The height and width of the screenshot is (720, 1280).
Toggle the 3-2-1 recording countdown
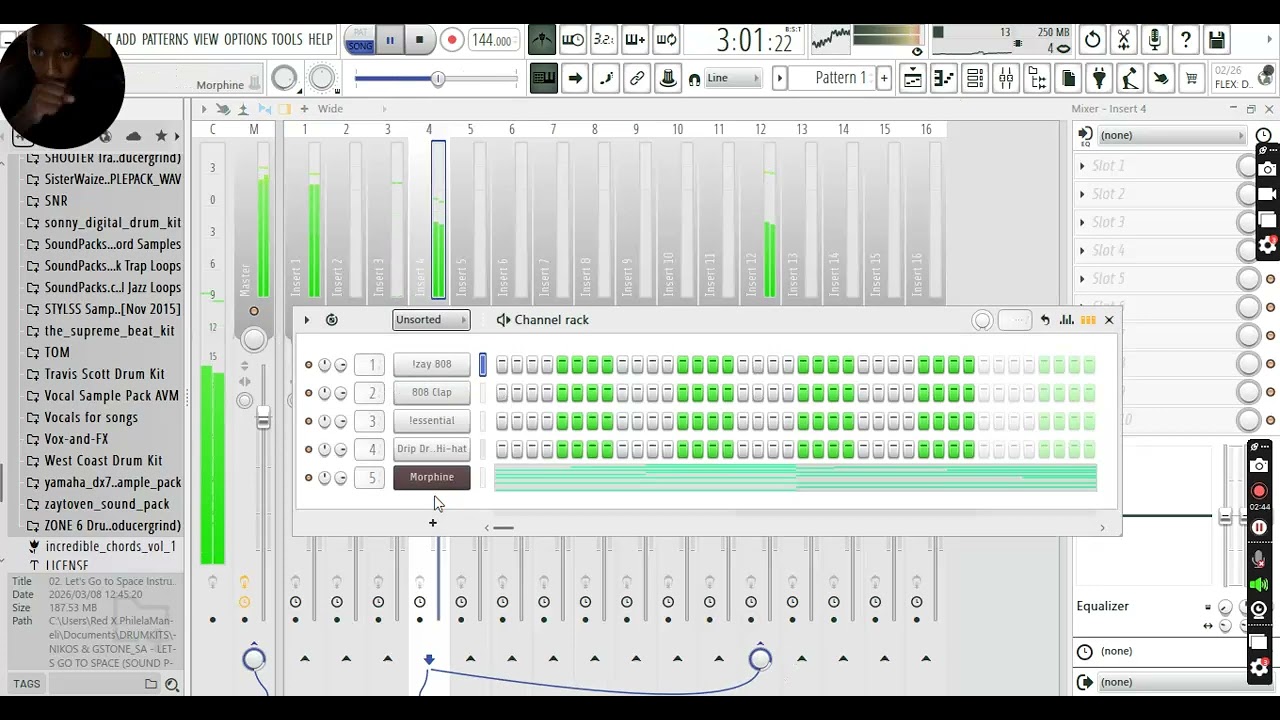point(604,40)
